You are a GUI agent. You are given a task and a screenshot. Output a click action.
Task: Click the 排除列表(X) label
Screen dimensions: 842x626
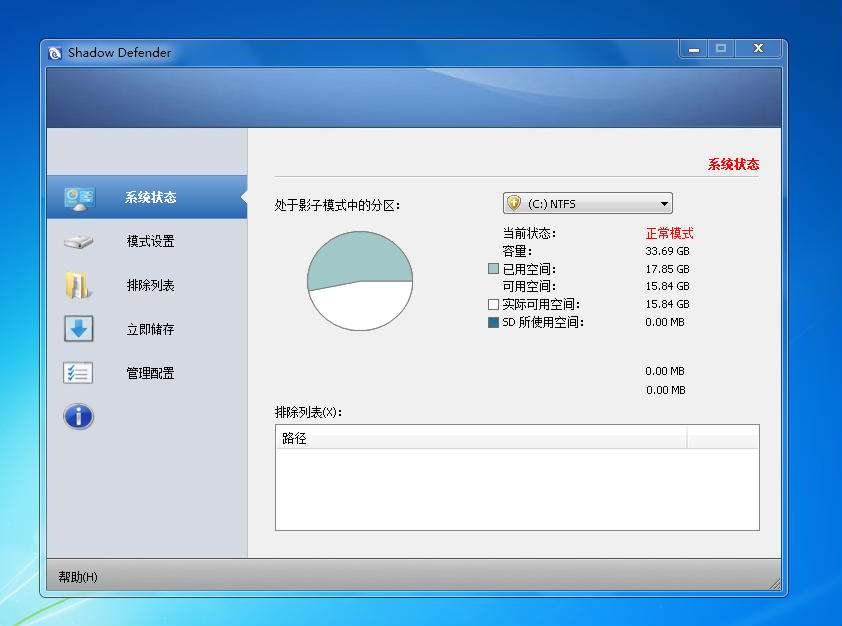[x=308, y=412]
